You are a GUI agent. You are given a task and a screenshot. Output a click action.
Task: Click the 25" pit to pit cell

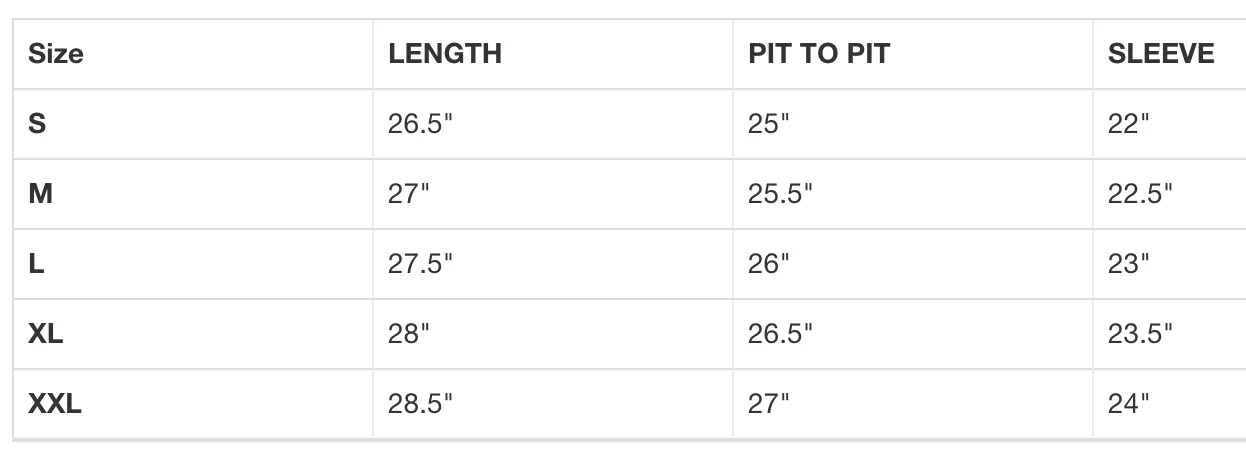pyautogui.click(x=768, y=124)
